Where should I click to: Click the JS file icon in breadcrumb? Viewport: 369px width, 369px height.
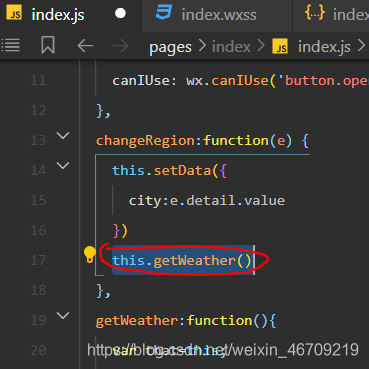[x=280, y=46]
